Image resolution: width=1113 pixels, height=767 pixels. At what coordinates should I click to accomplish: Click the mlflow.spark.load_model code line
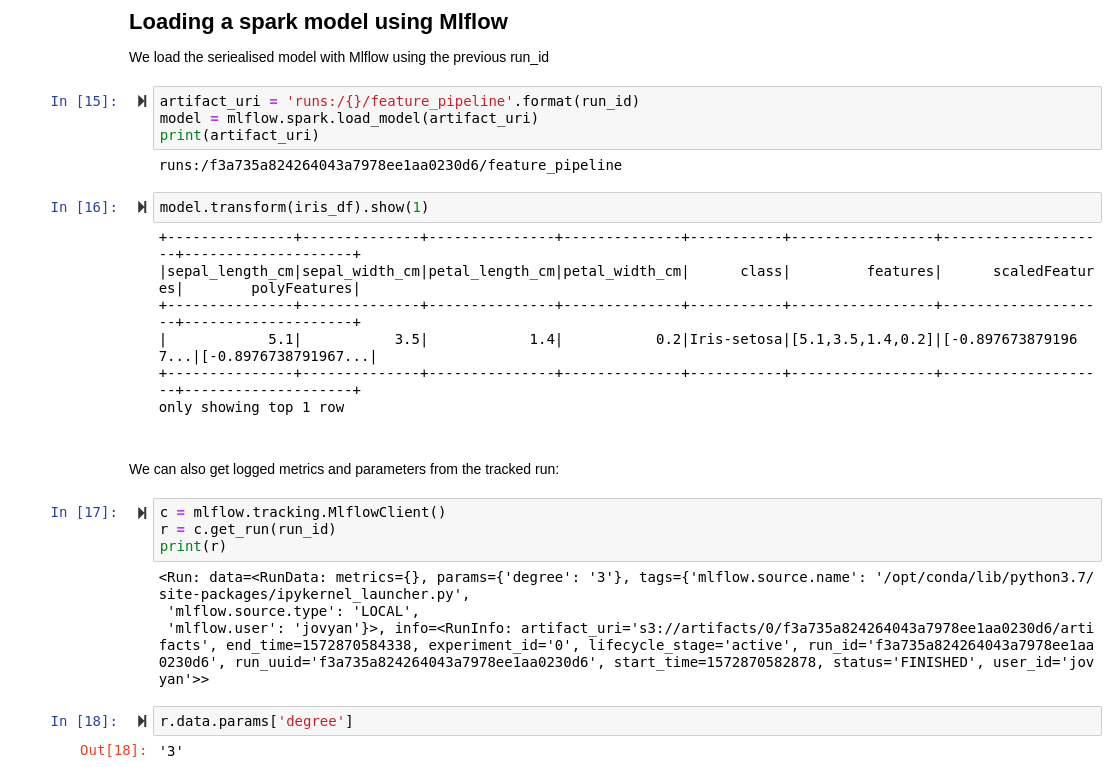[x=349, y=118]
